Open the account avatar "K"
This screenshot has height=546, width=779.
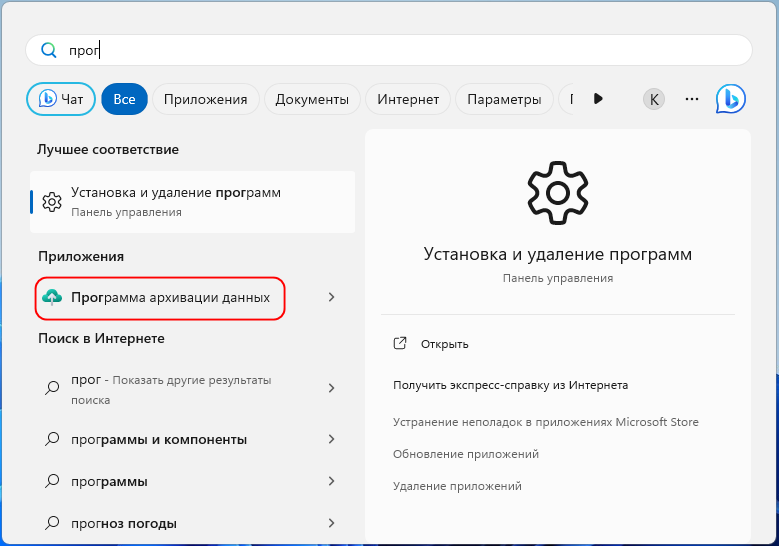coord(654,99)
